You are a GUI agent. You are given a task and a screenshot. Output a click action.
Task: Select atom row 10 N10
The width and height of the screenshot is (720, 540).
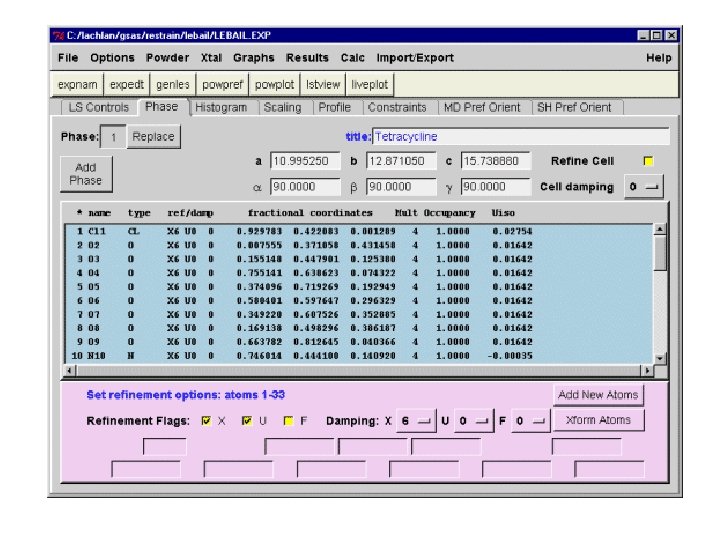359,355
